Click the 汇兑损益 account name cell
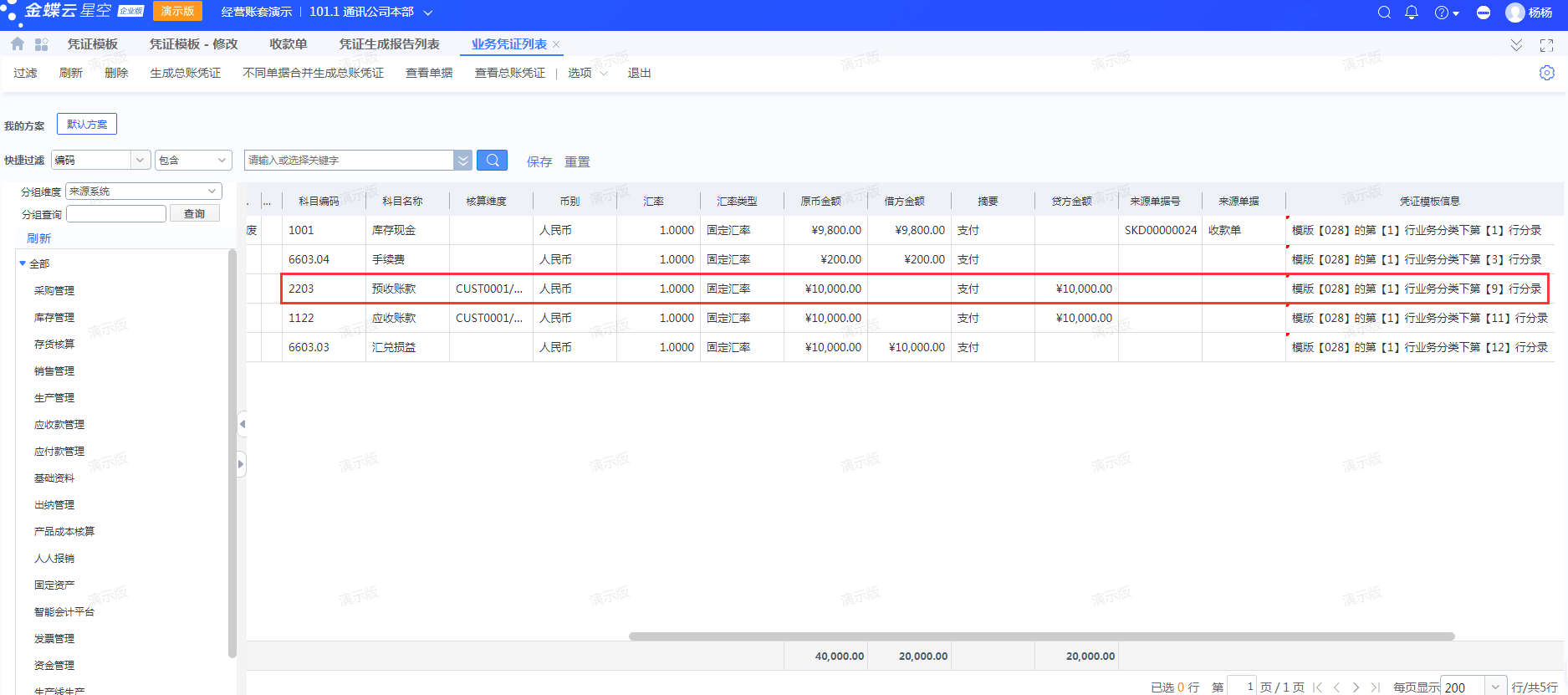Viewport: 1568px width, 695px height. [407, 347]
